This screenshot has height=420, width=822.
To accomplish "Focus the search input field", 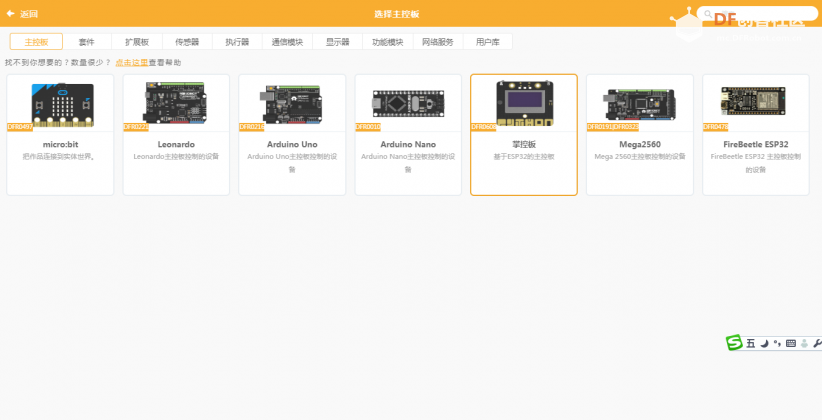I will (x=757, y=14).
